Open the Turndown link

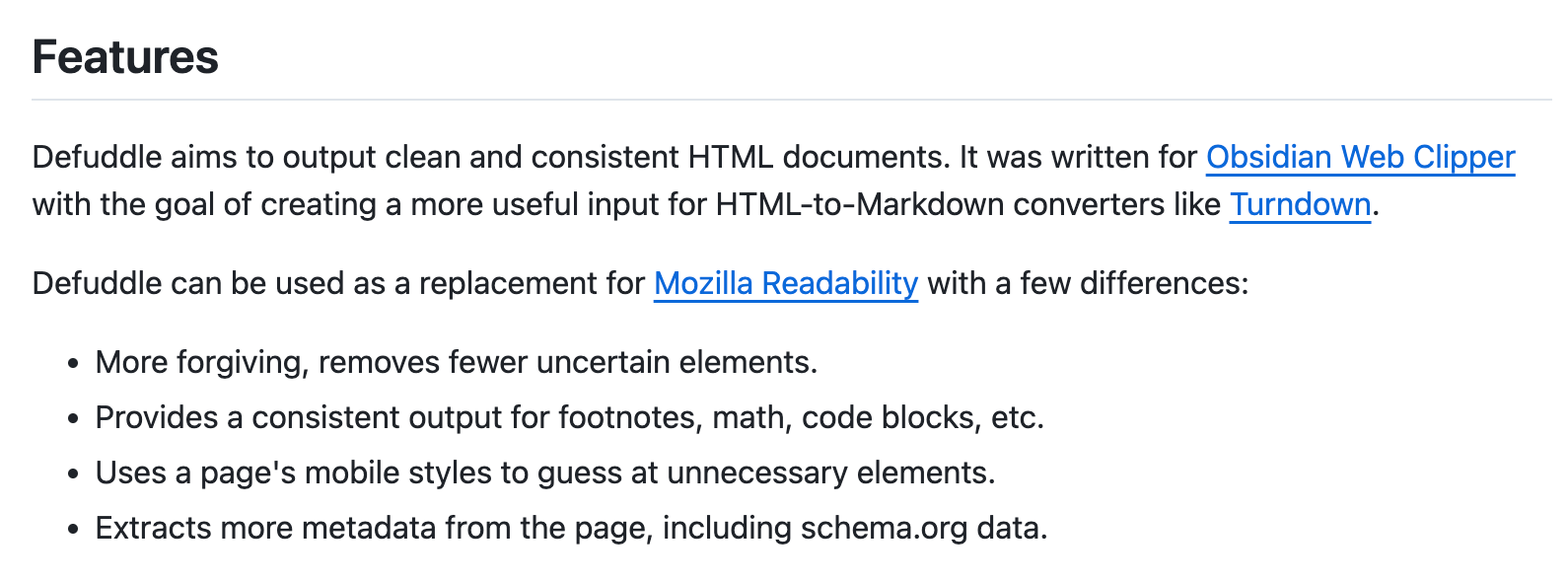tap(1300, 204)
